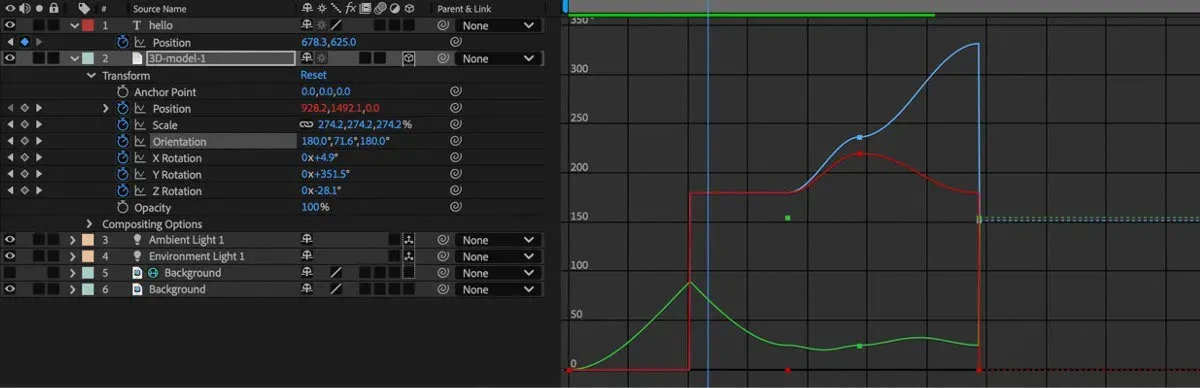
Task: Include Scale in graph editor set
Action: [140, 125]
